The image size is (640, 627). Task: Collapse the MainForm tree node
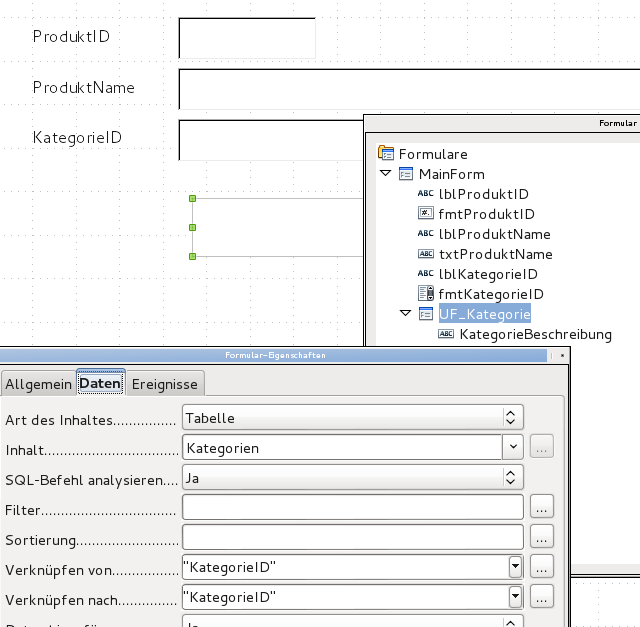point(385,173)
